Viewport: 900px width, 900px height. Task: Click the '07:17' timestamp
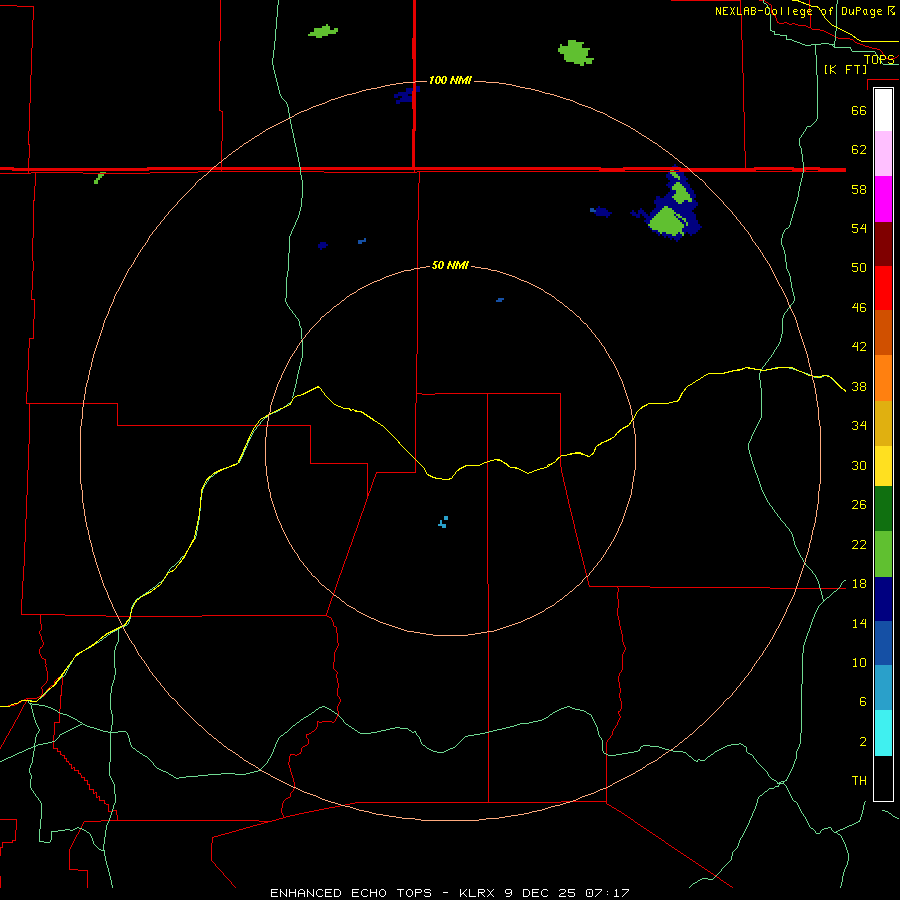[607, 893]
